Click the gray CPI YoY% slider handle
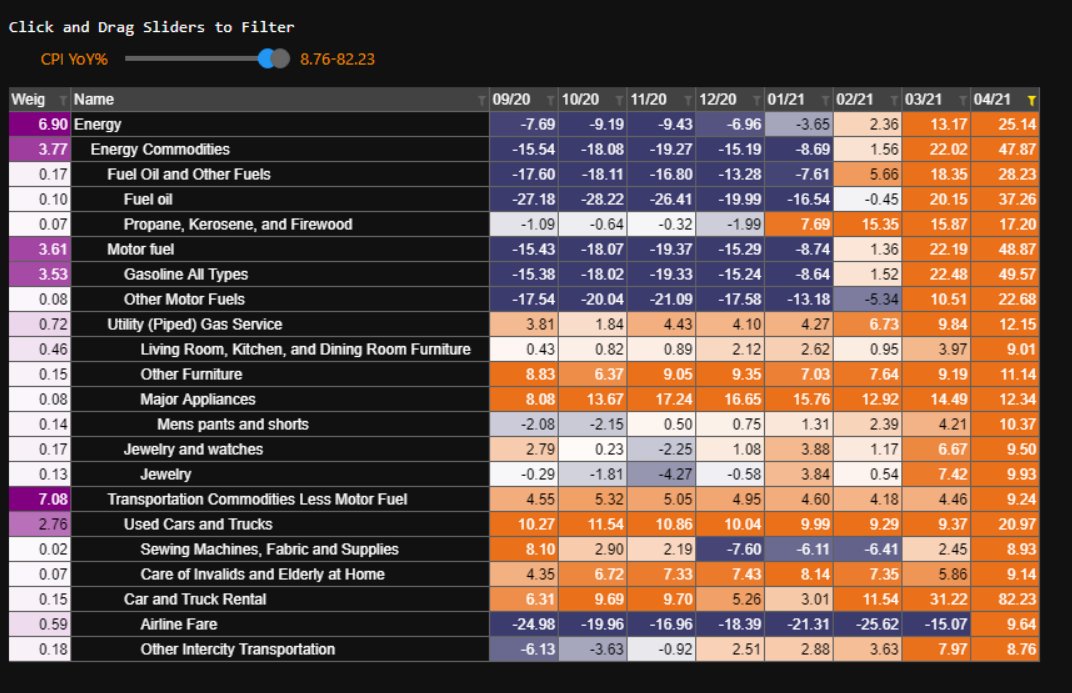Image resolution: width=1072 pixels, height=693 pixels. 281,59
